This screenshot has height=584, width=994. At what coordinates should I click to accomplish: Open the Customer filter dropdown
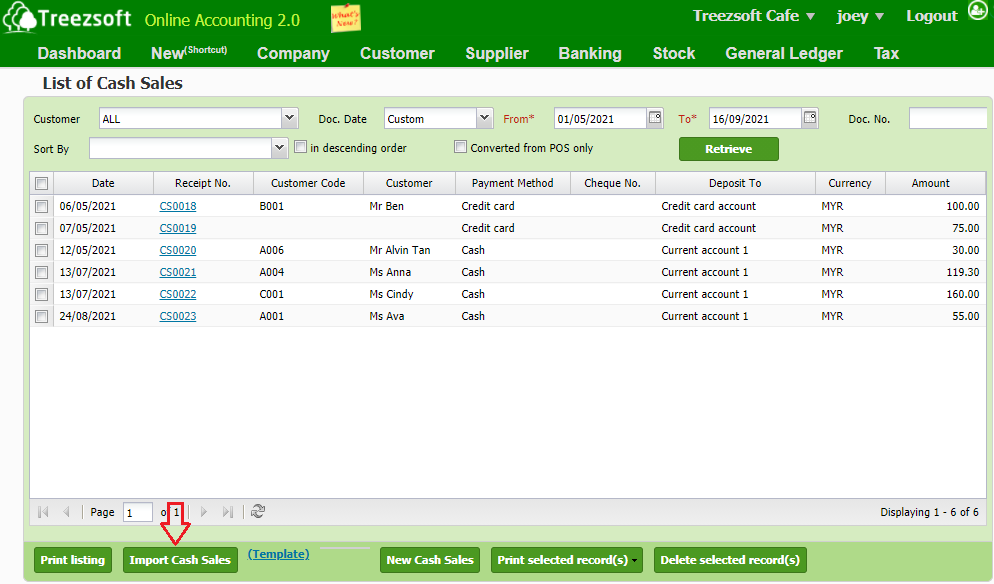click(289, 118)
